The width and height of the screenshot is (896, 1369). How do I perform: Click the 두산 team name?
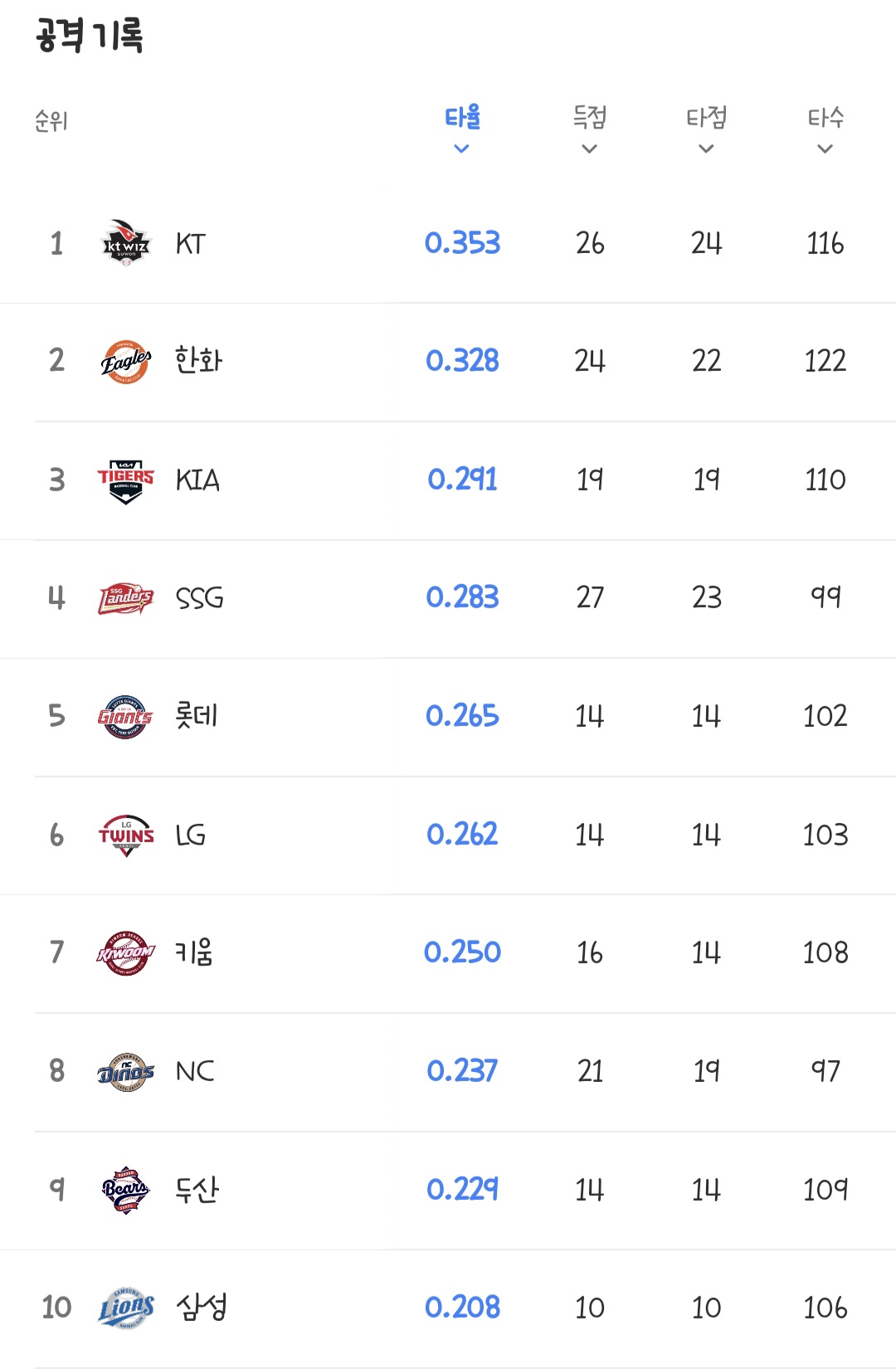[x=197, y=1190]
